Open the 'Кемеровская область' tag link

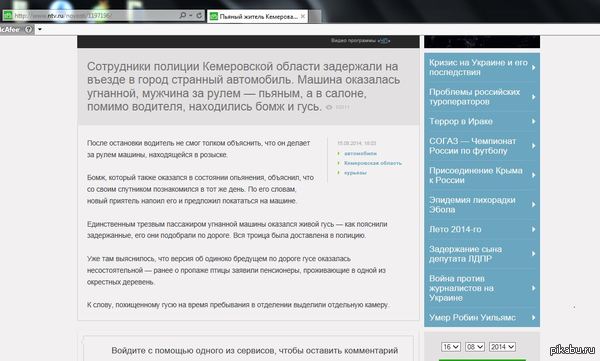pos(373,163)
